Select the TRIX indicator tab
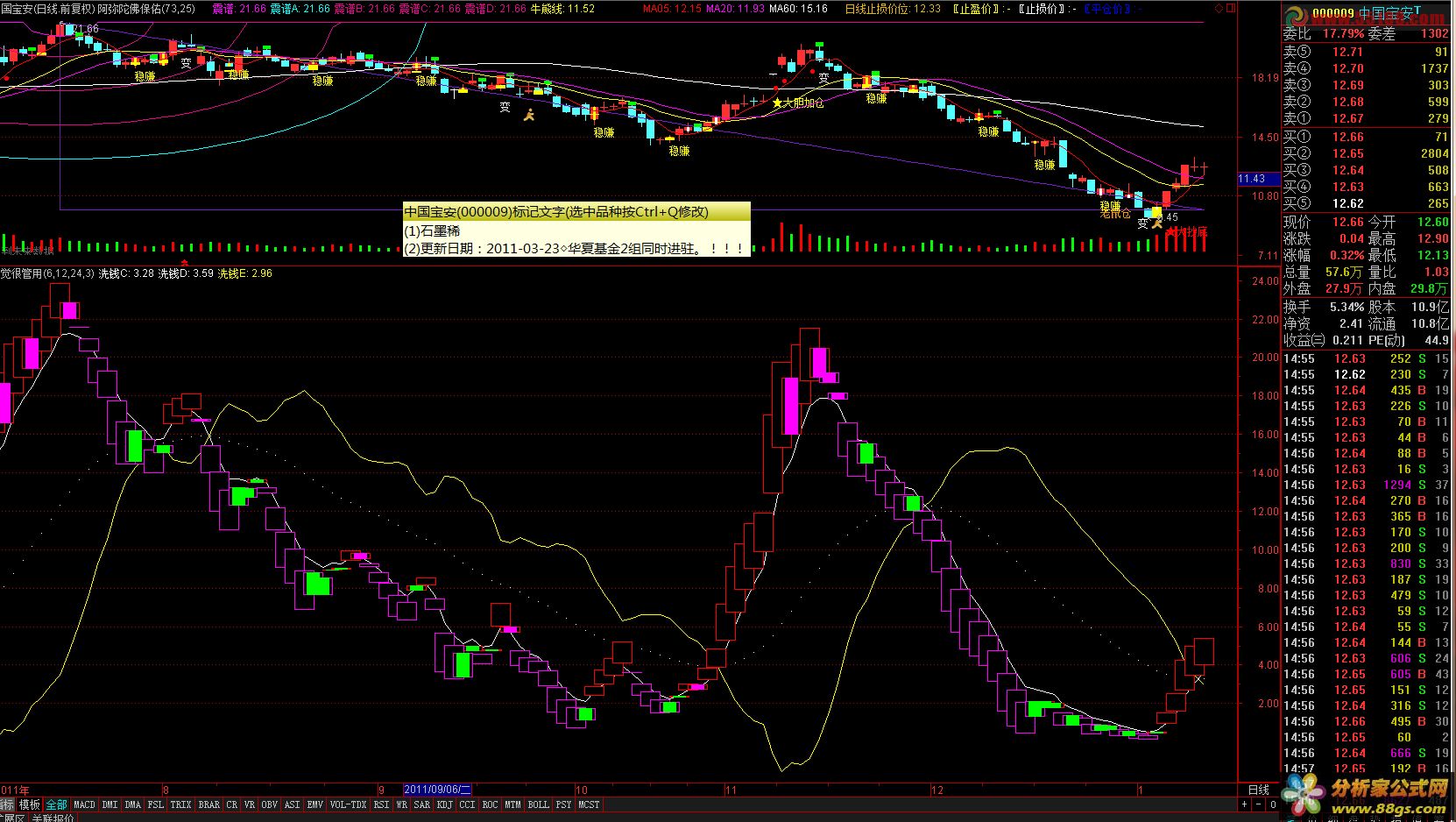The width and height of the screenshot is (1456, 822). 181,804
